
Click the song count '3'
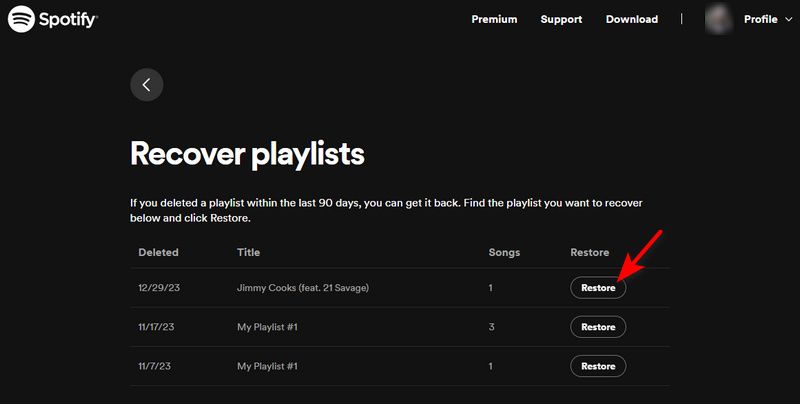[x=491, y=327]
